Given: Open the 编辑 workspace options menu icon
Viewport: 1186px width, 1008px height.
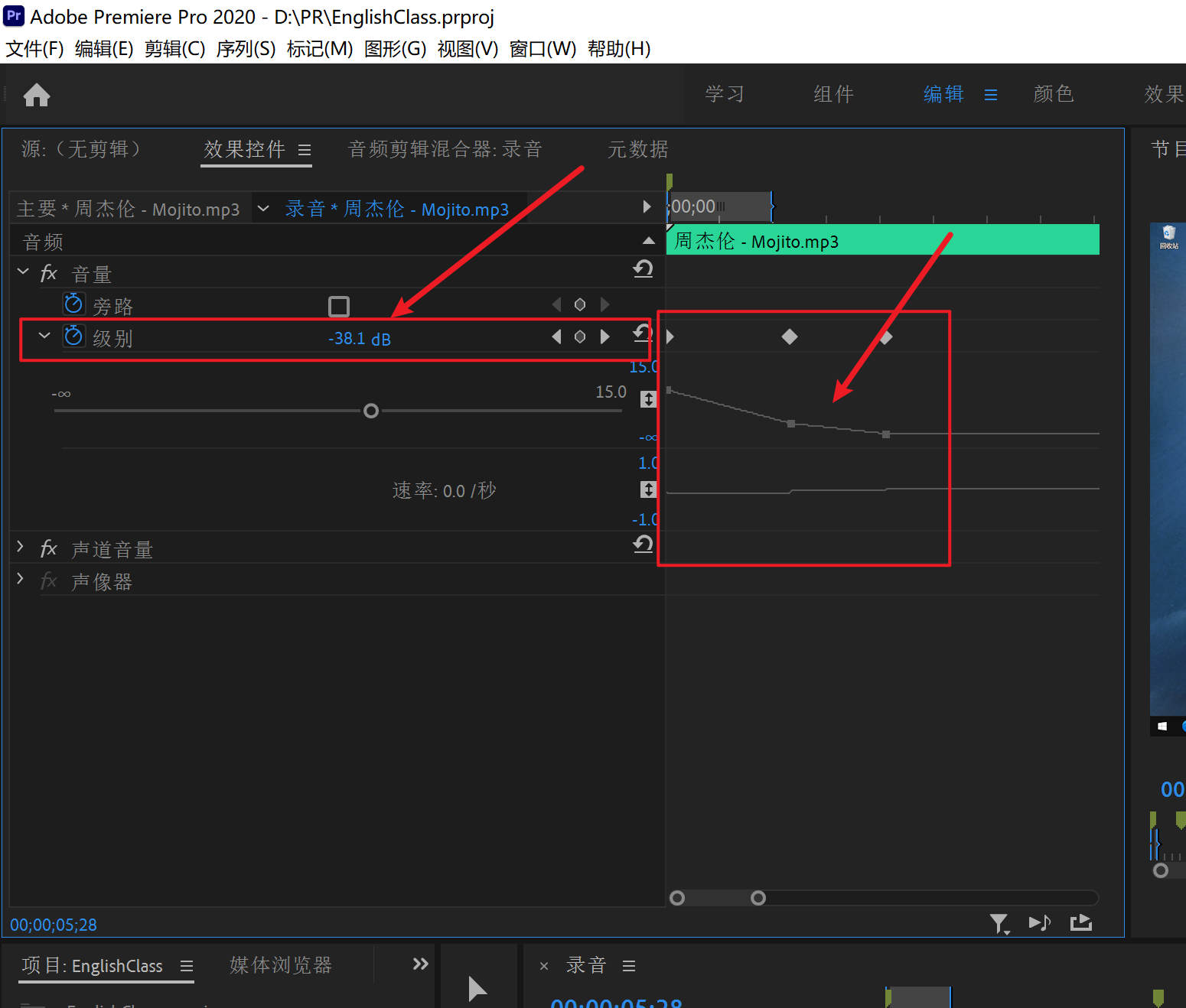Looking at the screenshot, I should coord(991,95).
